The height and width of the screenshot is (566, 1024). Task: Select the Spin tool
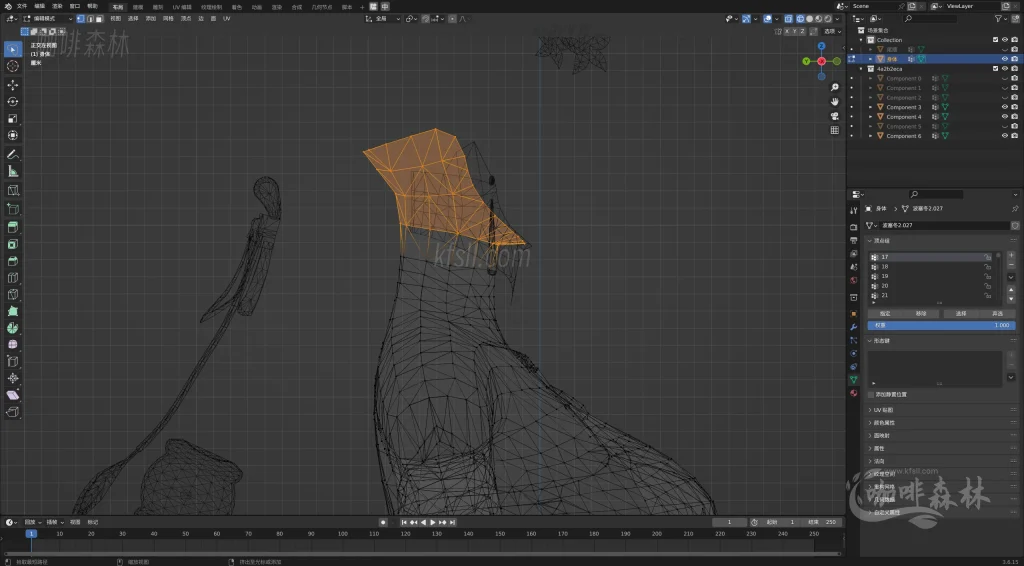tap(12, 328)
